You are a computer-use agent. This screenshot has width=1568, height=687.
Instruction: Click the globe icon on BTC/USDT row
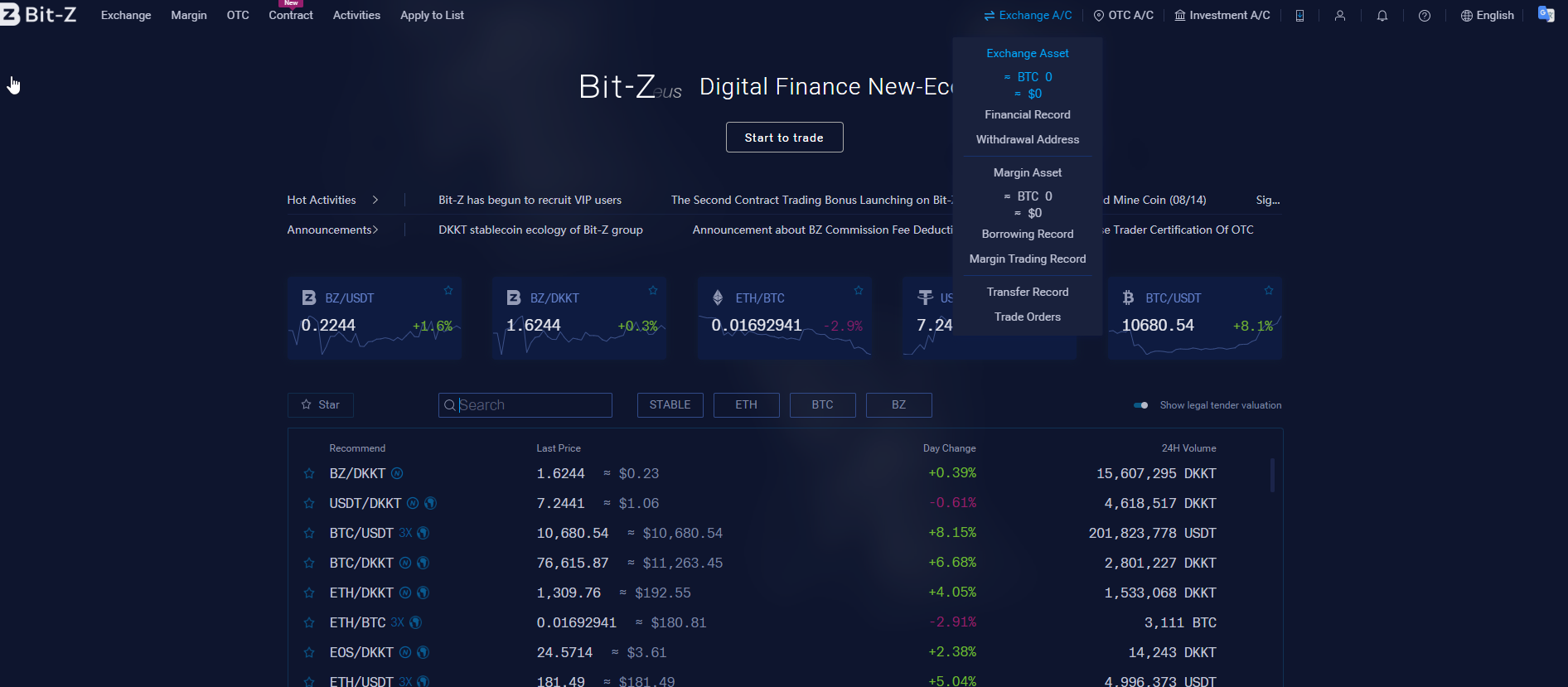pos(423,533)
